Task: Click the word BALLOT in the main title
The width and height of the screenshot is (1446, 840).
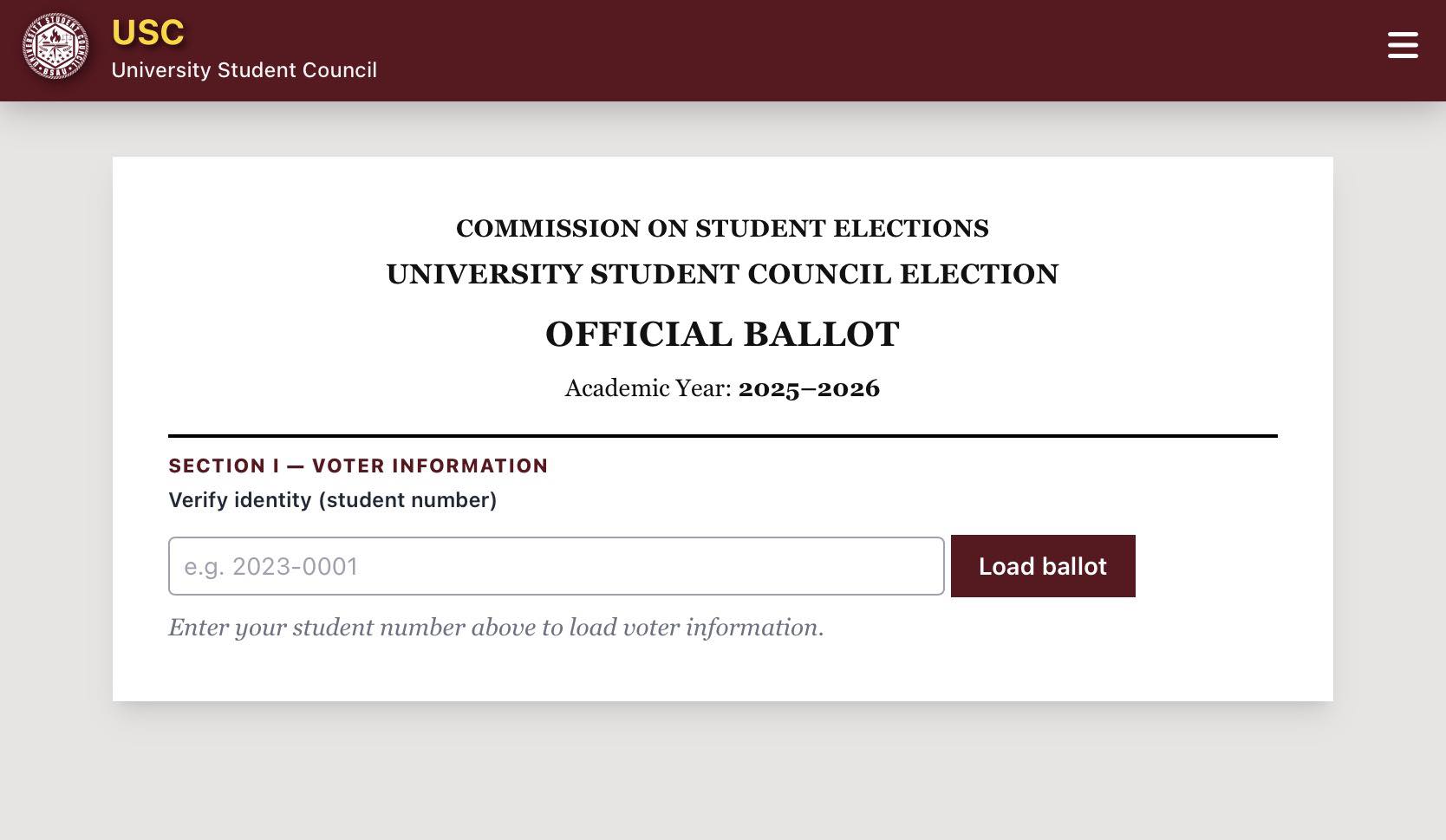Action: [x=821, y=335]
